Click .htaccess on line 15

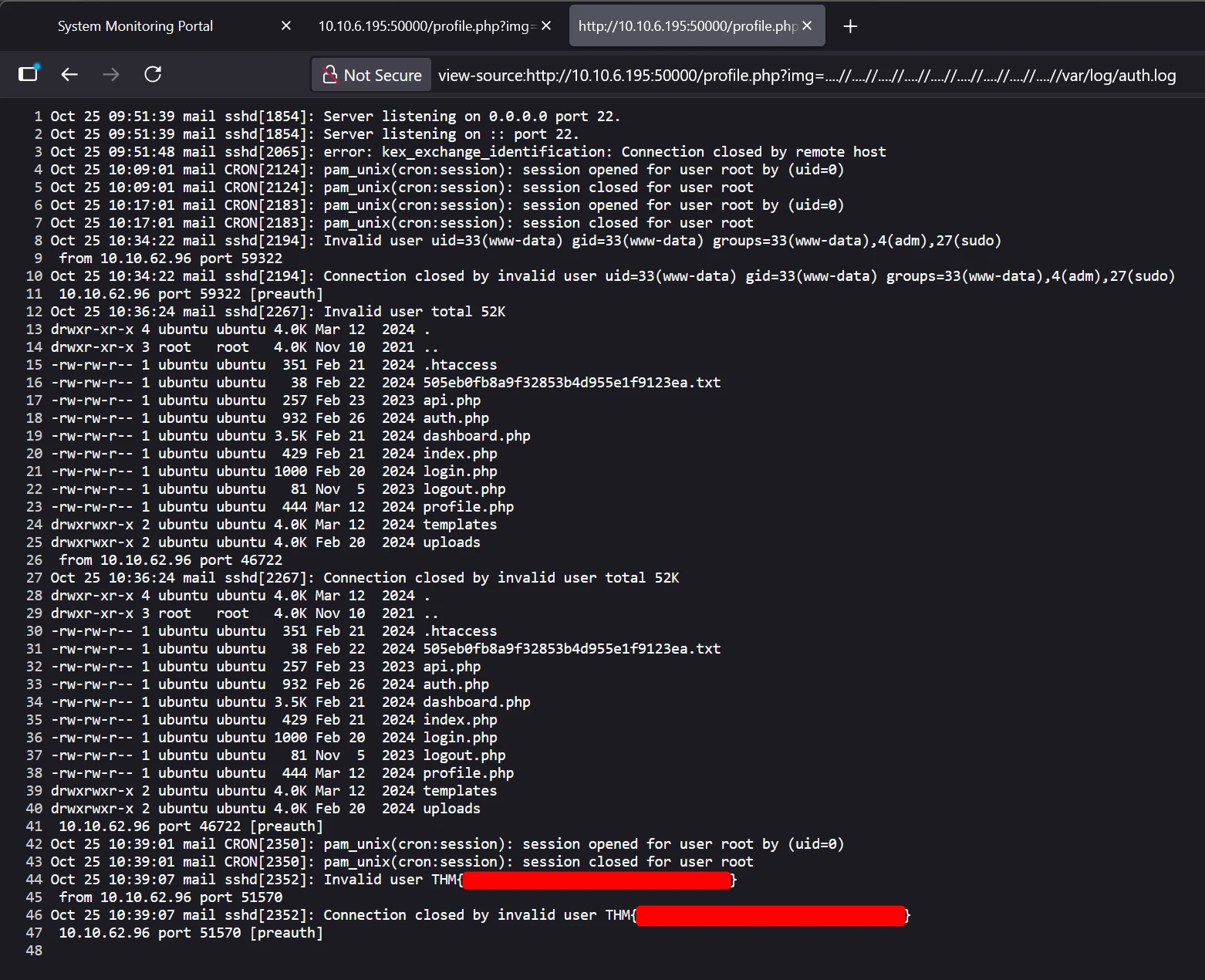pos(460,365)
